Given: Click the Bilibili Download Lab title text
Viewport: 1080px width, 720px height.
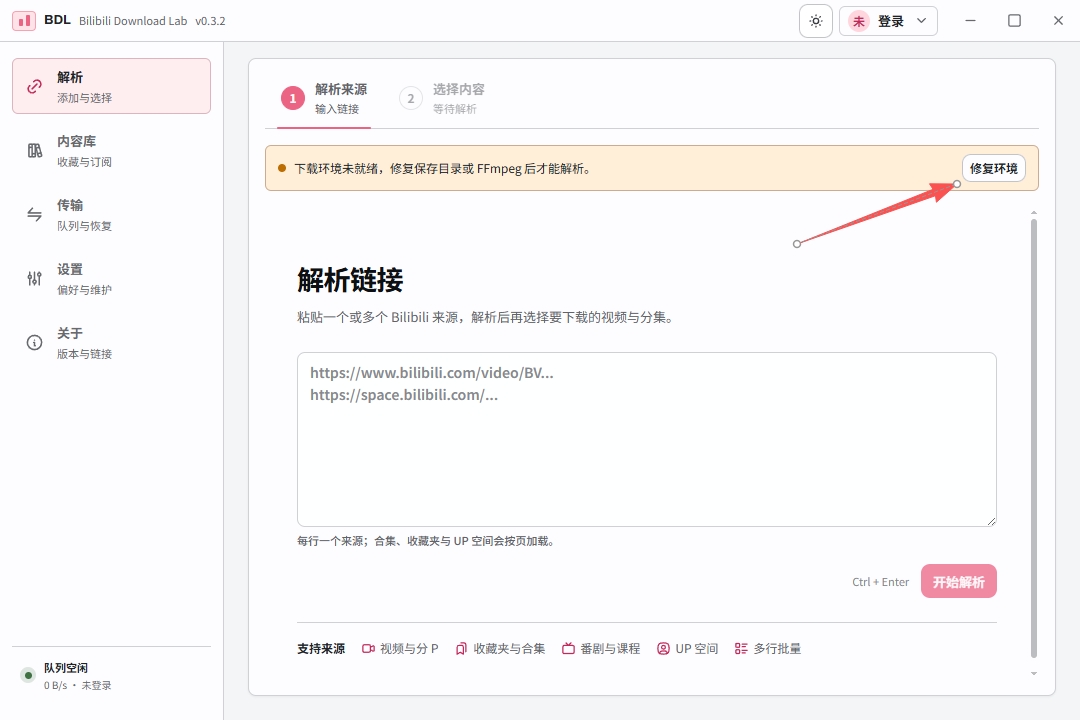Looking at the screenshot, I should (133, 21).
